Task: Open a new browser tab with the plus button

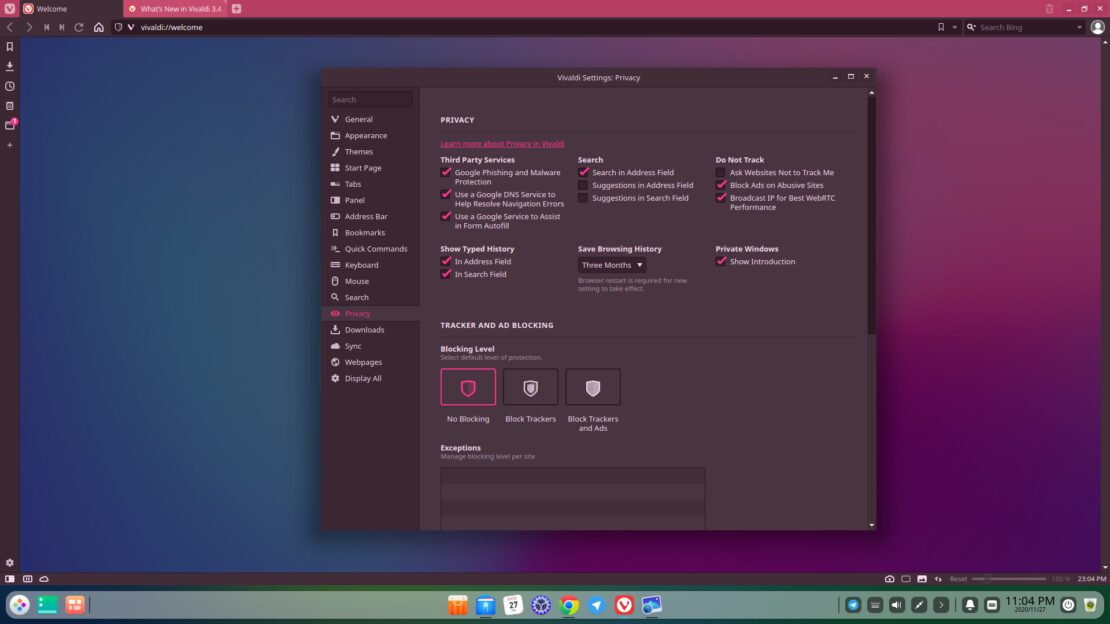Action: 235,8
